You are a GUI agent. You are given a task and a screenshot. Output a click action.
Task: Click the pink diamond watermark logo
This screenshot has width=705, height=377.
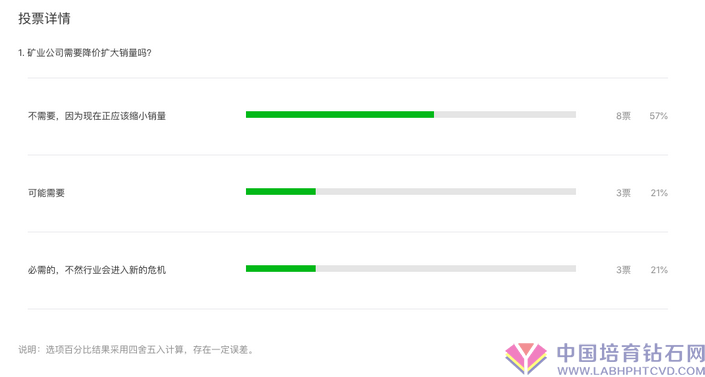(526, 359)
